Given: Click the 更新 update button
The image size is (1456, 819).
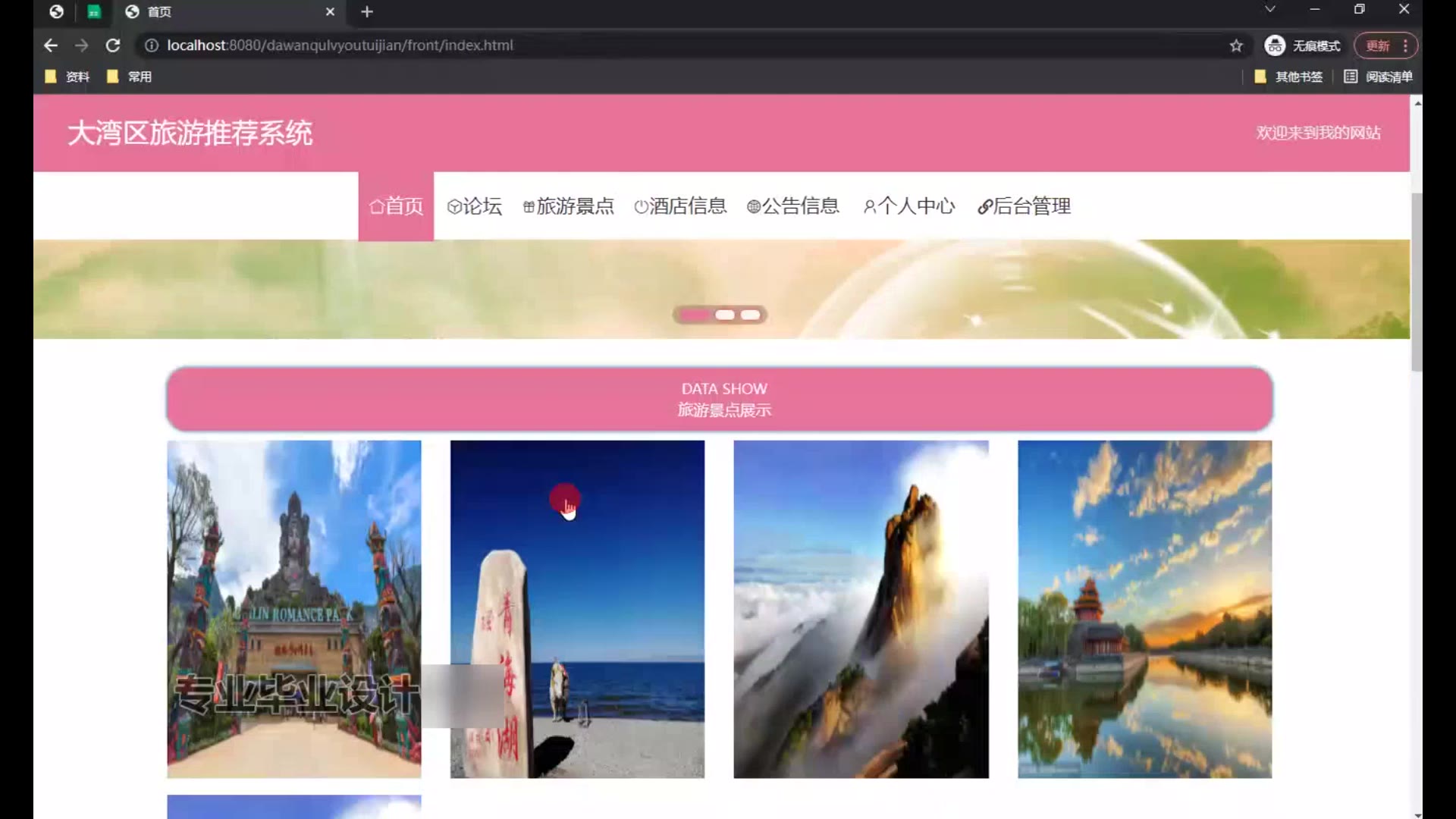Looking at the screenshot, I should tap(1377, 45).
